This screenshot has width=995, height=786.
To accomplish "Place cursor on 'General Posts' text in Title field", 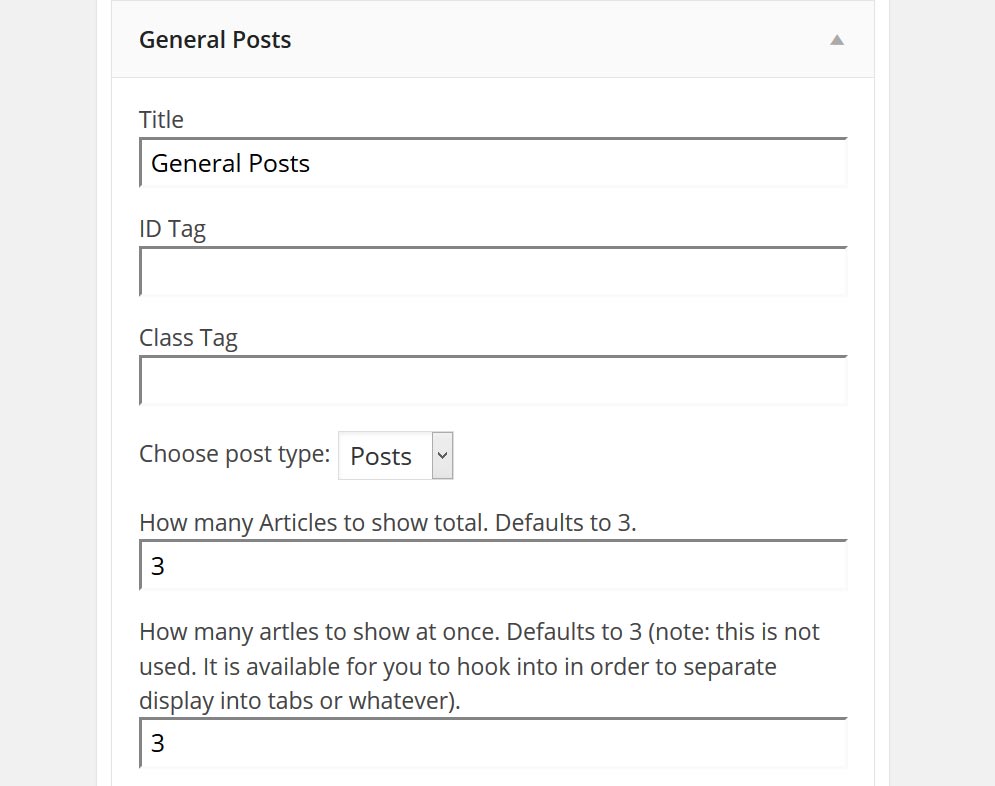I will (231, 164).
